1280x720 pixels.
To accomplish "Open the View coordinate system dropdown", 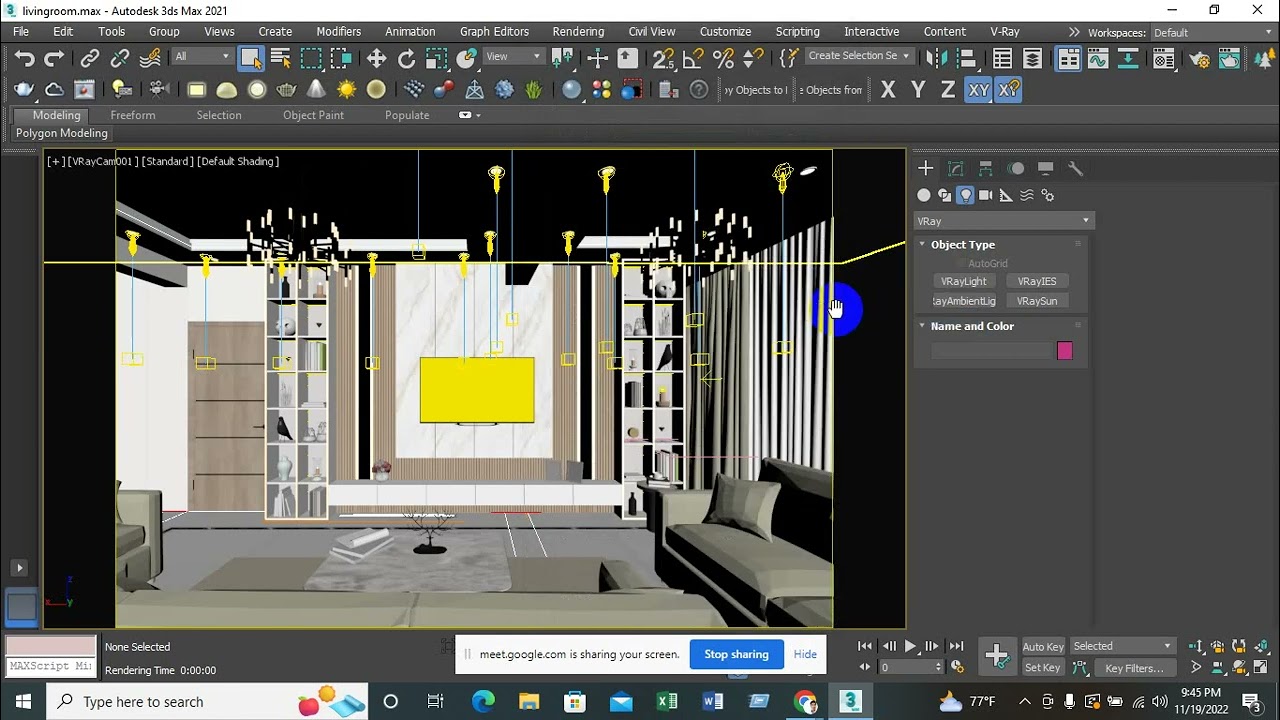I will tap(514, 56).
